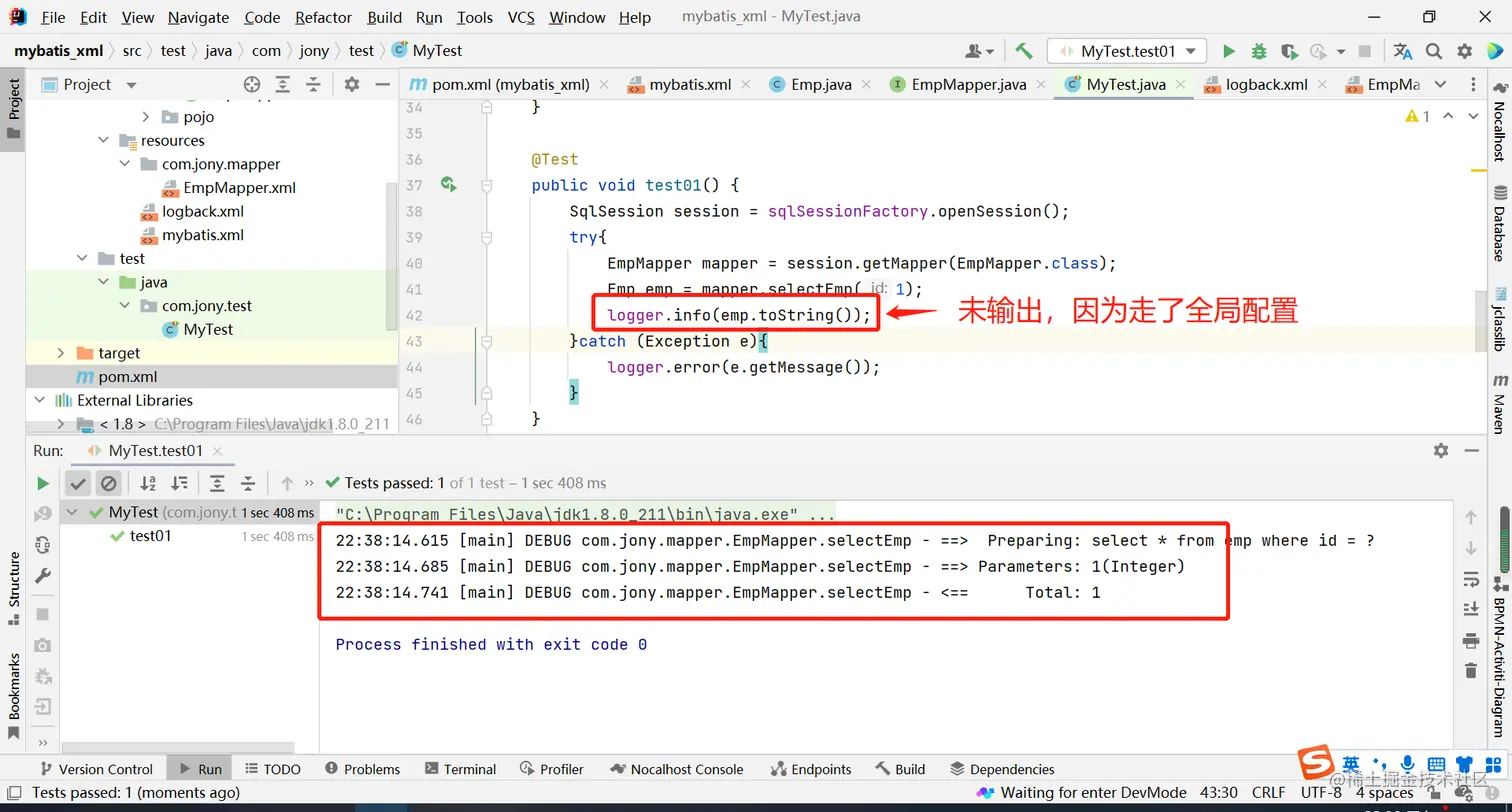
Task: Print console output icon
Action: click(1470, 640)
